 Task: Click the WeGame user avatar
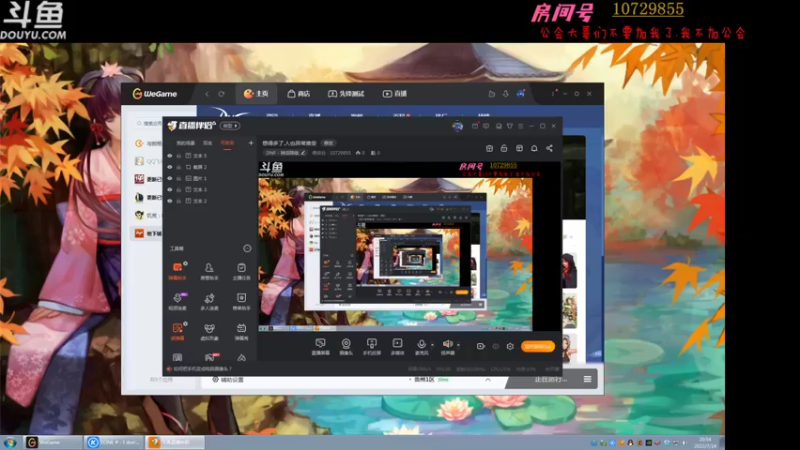(x=520, y=94)
